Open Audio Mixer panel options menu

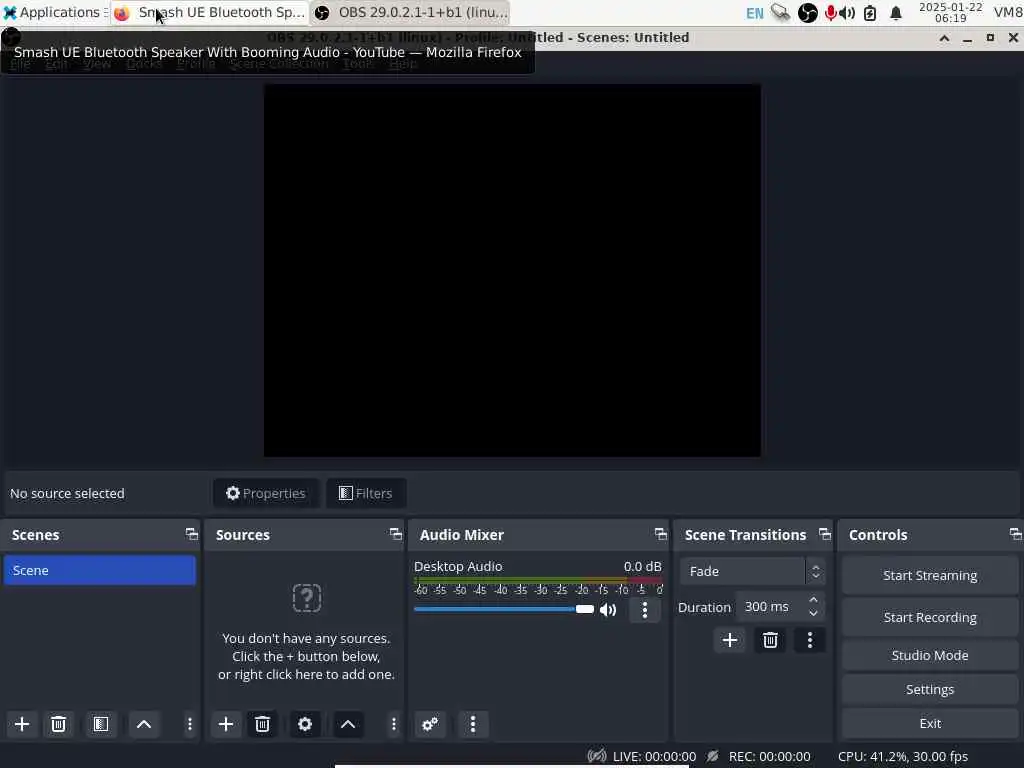(x=473, y=724)
